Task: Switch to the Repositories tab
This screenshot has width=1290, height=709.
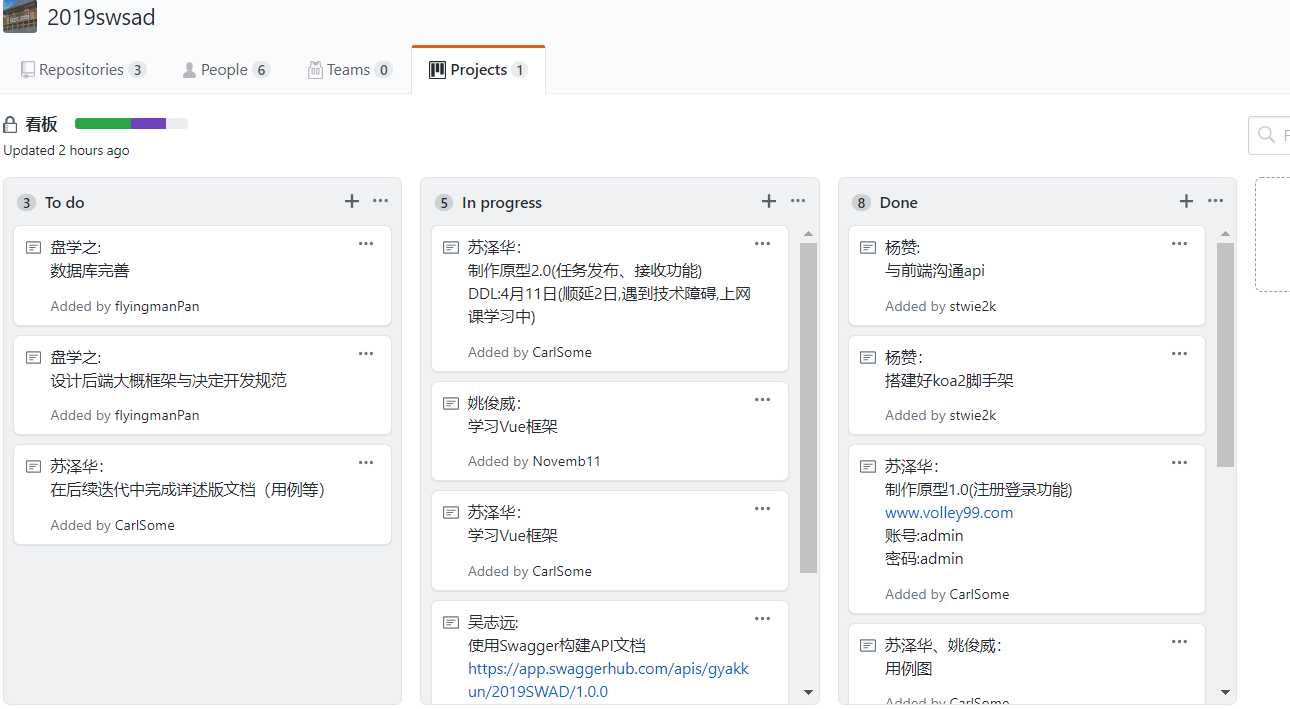Action: pos(83,70)
